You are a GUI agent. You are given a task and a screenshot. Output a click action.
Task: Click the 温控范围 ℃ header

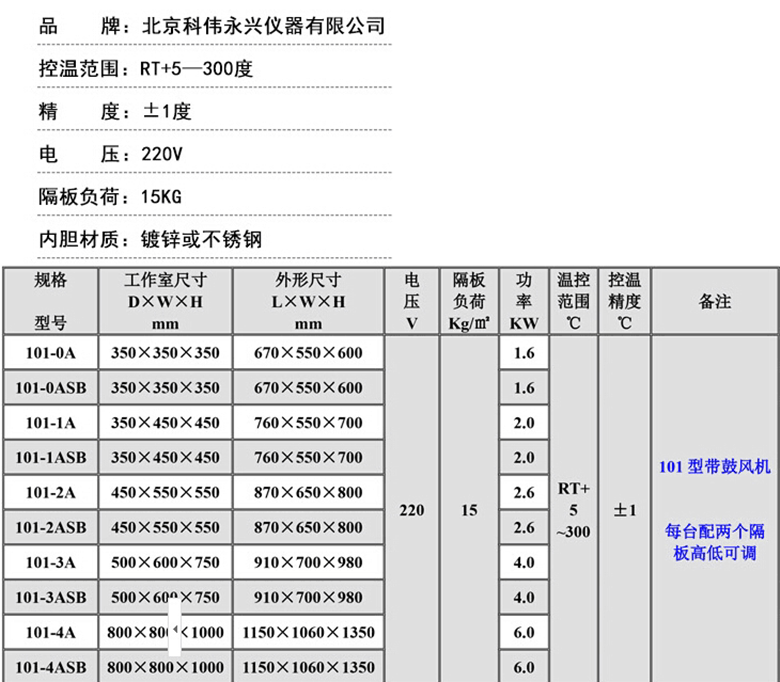574,301
